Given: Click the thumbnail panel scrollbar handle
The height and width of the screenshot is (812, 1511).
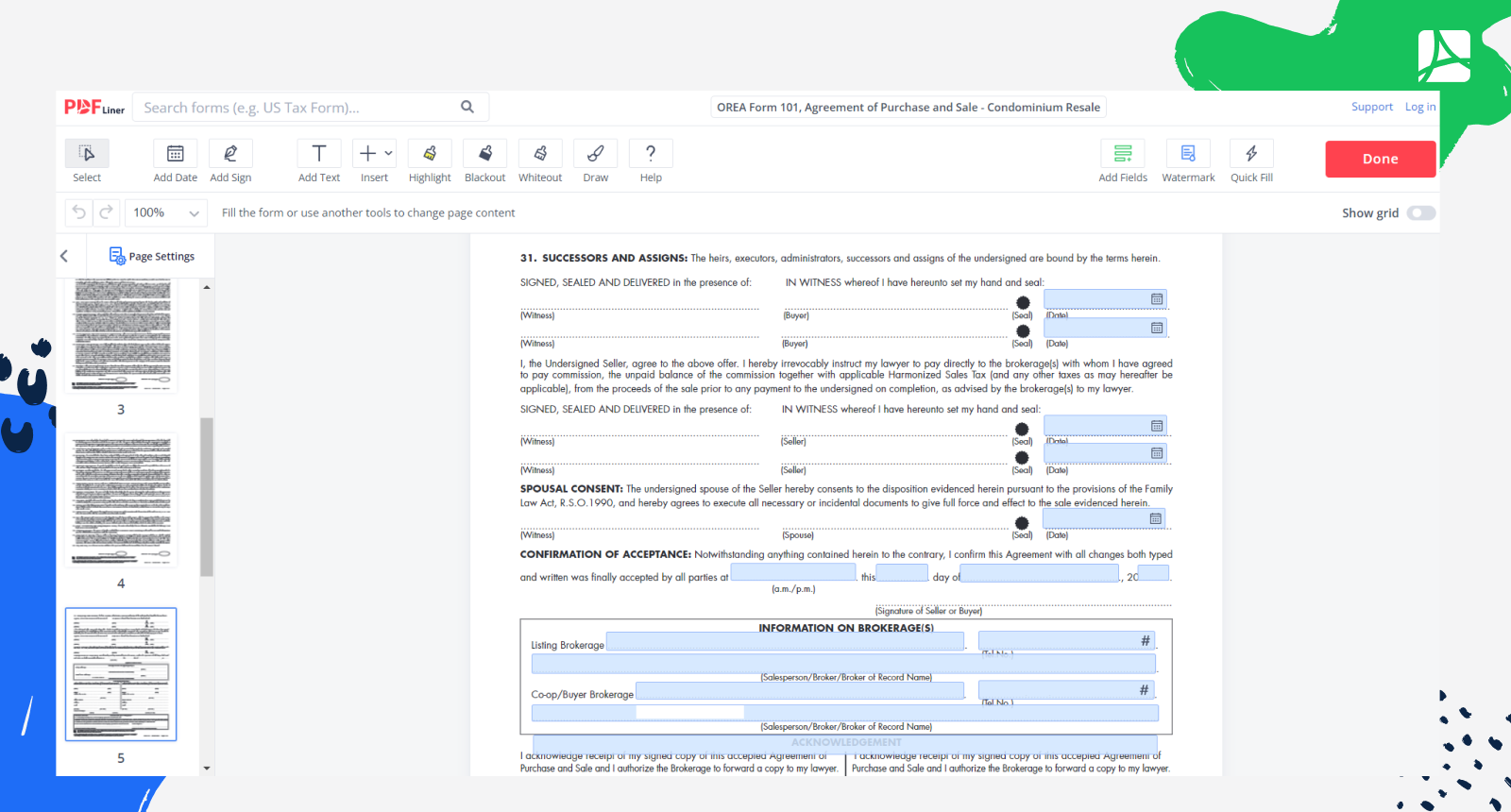Looking at the screenshot, I should click(207, 497).
